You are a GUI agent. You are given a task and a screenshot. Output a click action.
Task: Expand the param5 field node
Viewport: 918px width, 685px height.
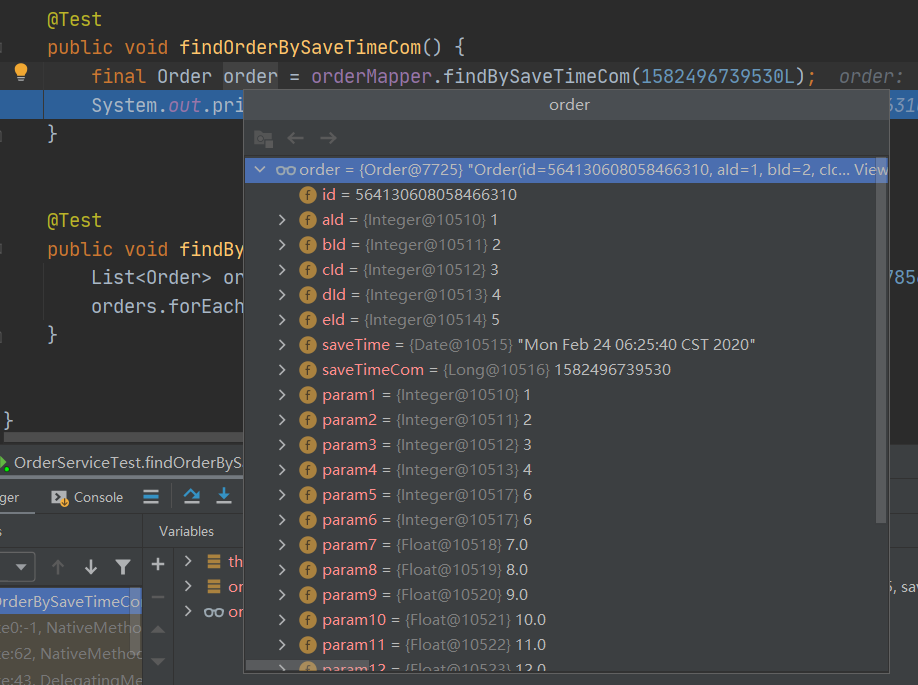[282, 495]
